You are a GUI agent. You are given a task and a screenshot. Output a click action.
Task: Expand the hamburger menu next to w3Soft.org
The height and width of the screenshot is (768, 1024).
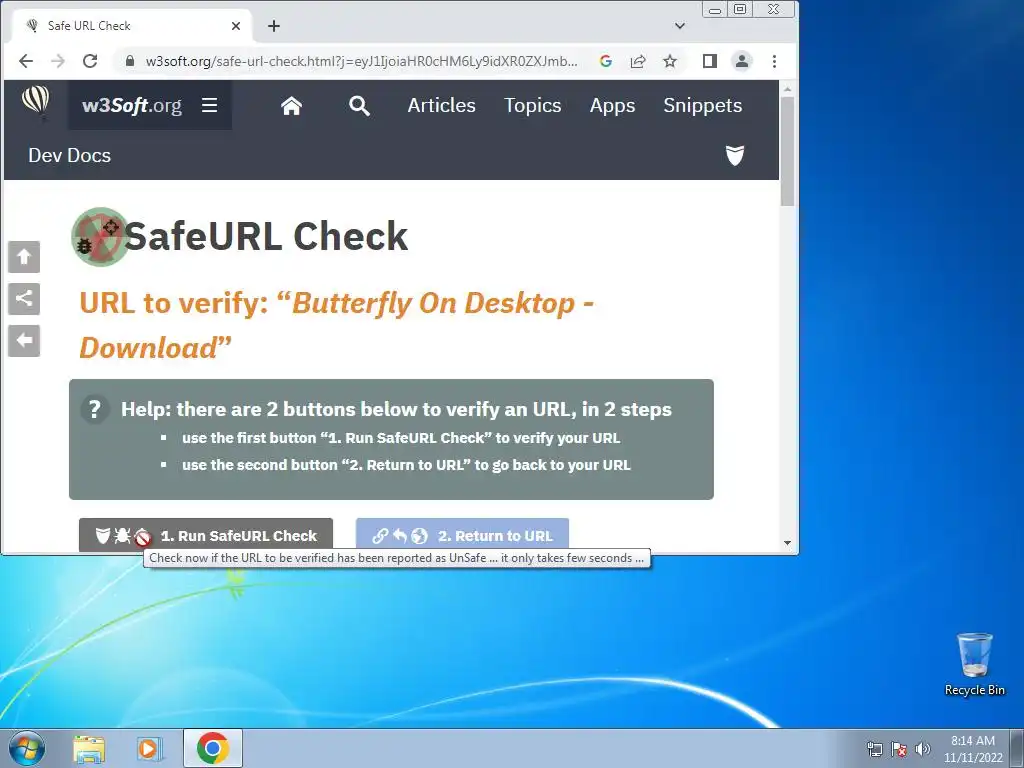click(209, 105)
